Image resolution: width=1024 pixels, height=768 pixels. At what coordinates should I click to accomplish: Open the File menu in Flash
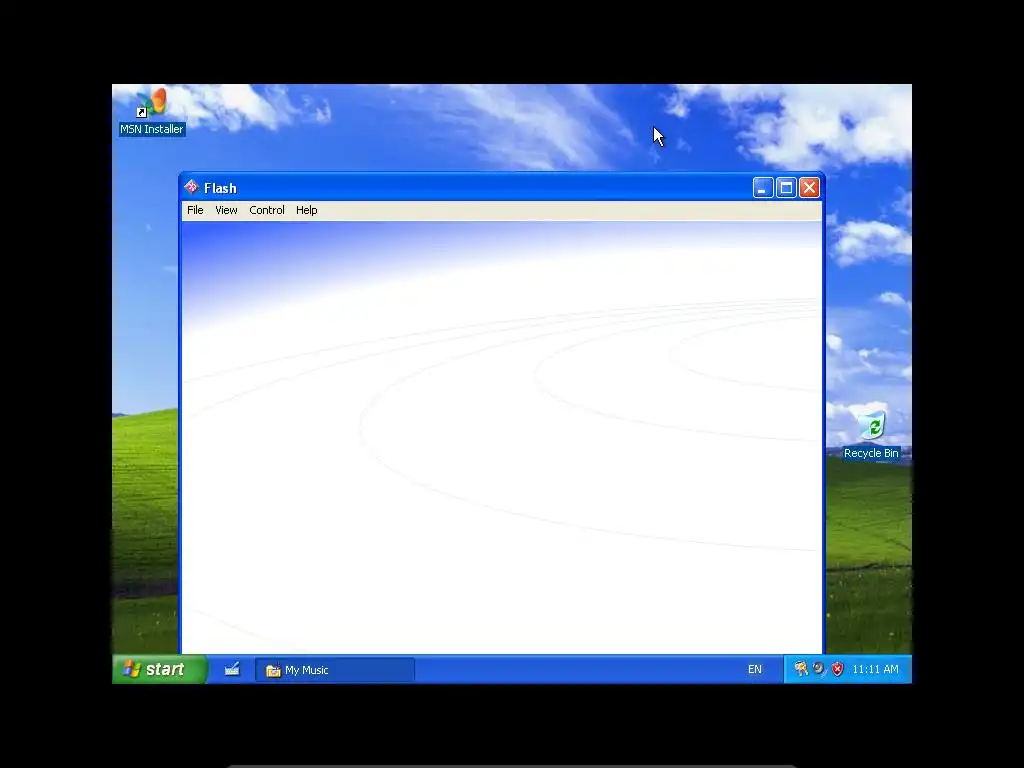click(x=195, y=210)
